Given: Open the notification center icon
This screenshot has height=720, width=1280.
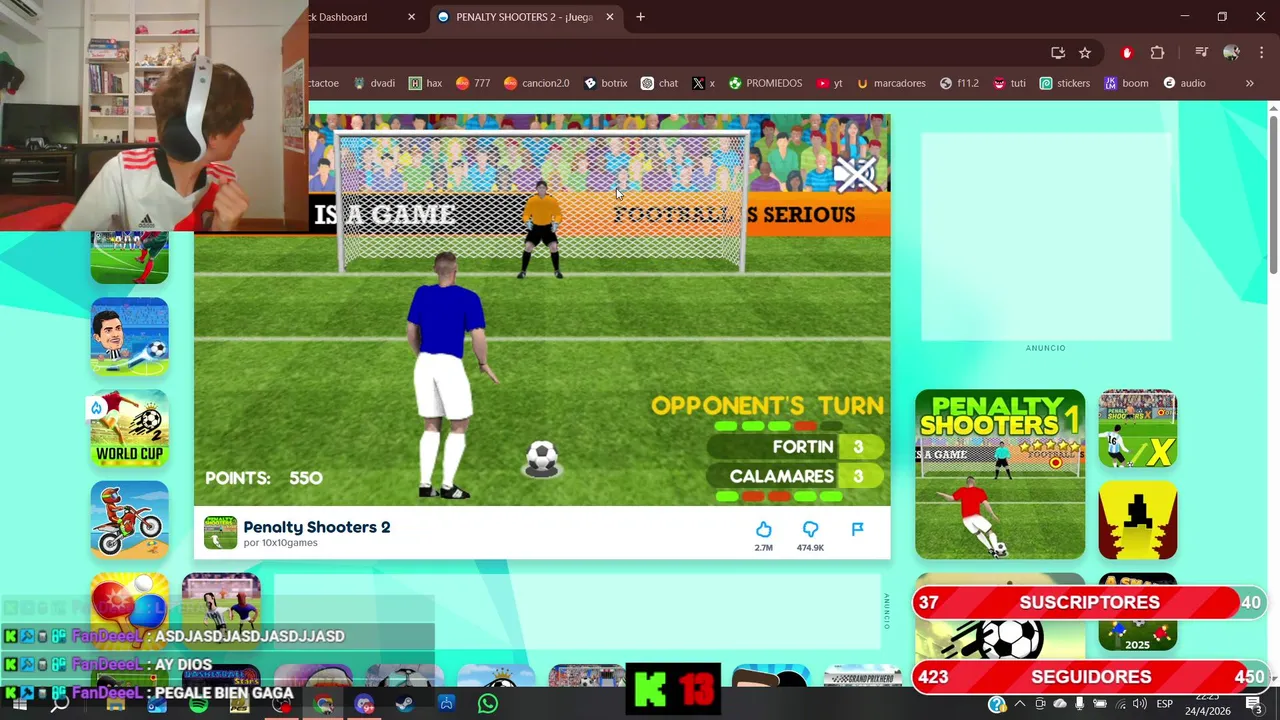Looking at the screenshot, I should 1253,704.
